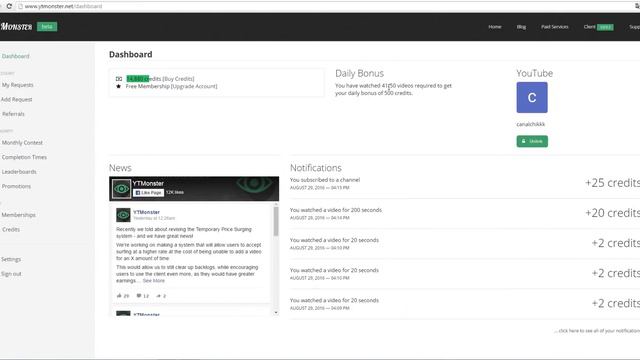This screenshot has width=640, height=360.
Task: Open Credits in the sidebar
Action: pos(11,230)
